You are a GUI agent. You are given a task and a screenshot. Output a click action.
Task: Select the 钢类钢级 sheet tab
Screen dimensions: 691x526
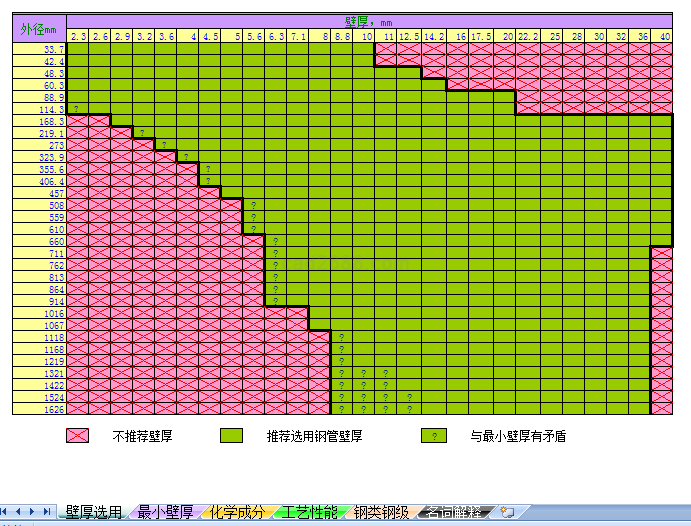point(381,512)
